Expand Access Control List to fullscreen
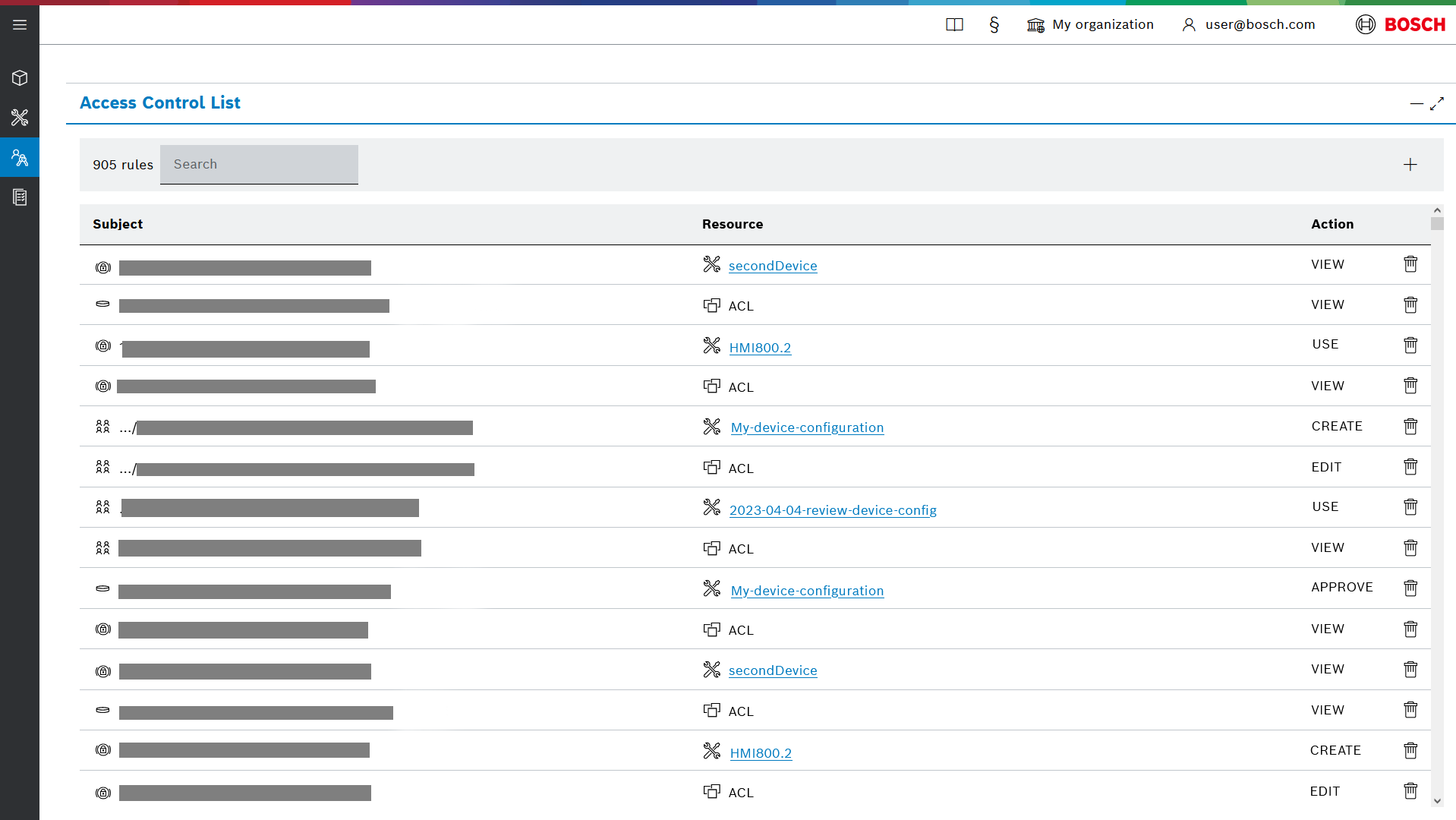The width and height of the screenshot is (1456, 820). 1437,103
